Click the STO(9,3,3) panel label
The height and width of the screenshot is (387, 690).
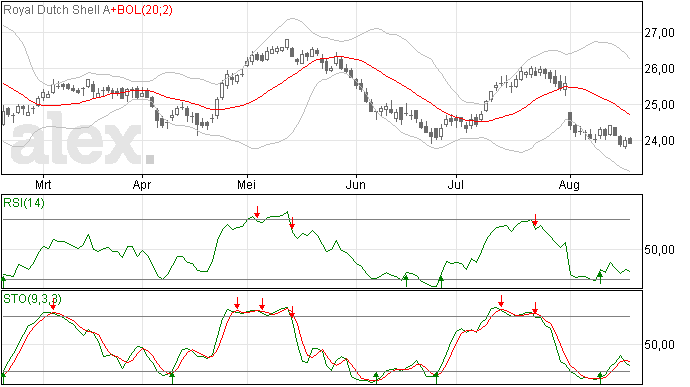point(32,299)
